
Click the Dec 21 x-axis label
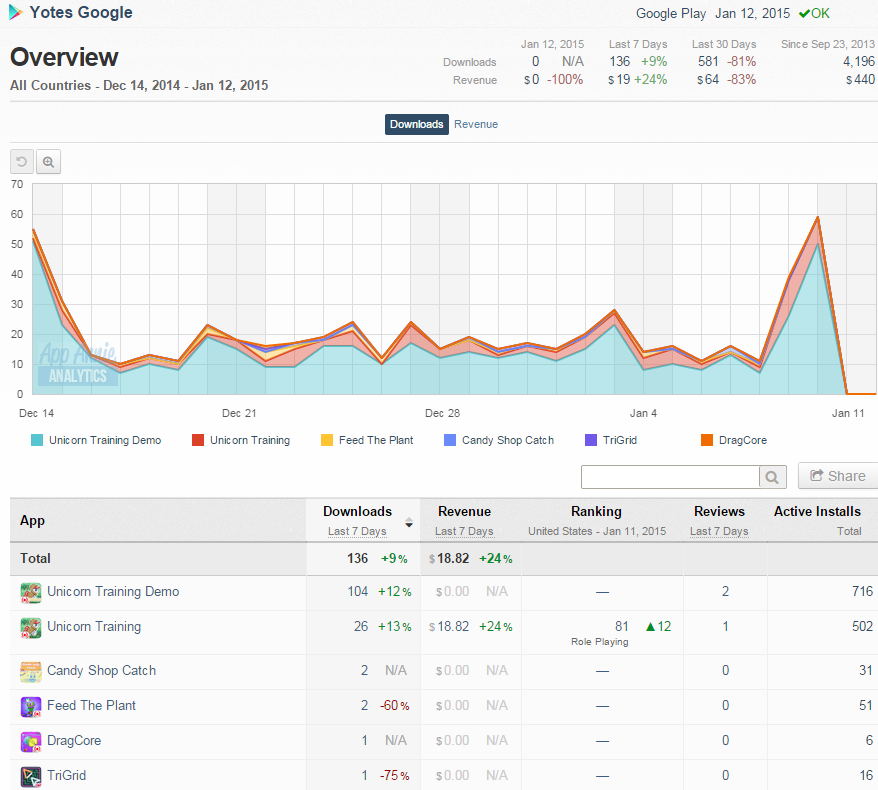[x=239, y=413]
